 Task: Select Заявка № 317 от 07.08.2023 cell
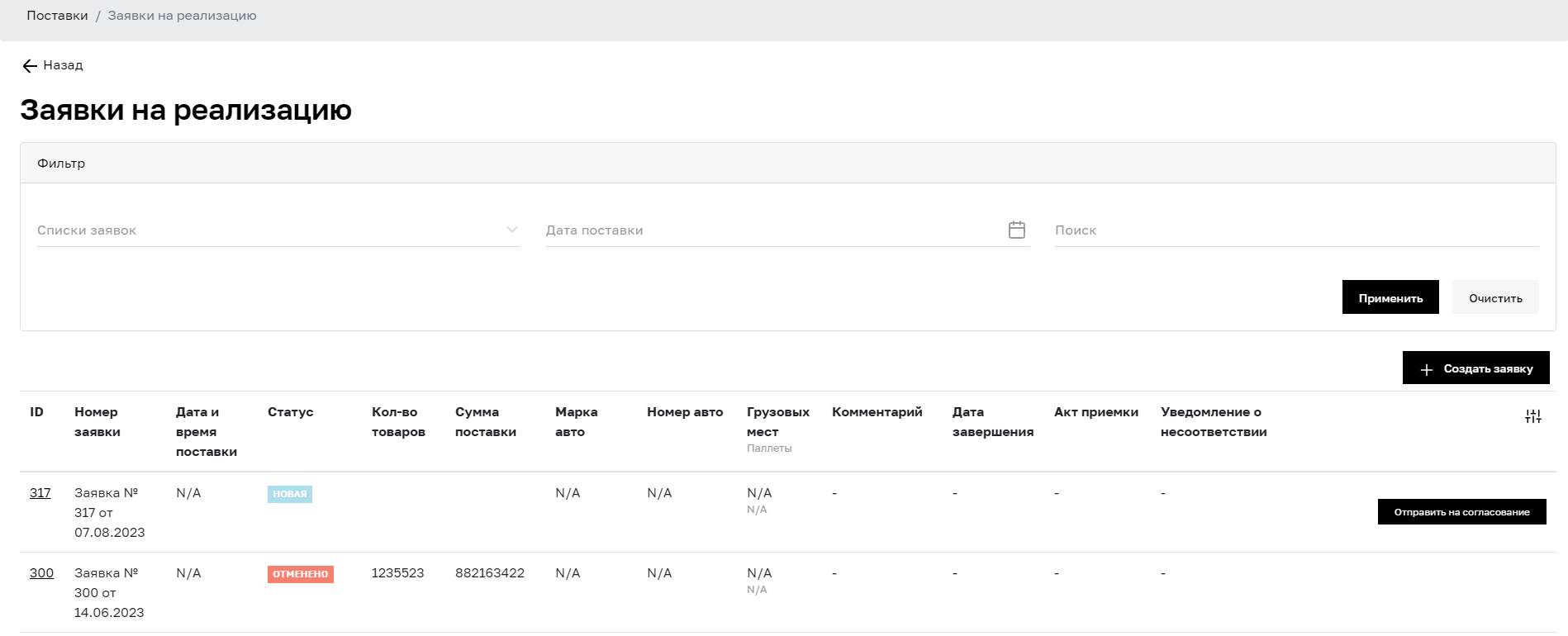pyautogui.click(x=110, y=513)
